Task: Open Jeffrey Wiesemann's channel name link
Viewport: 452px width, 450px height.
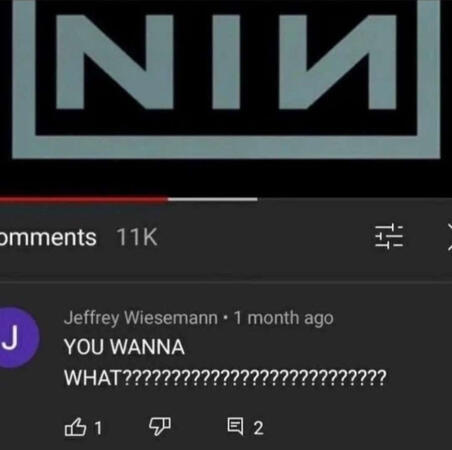Action: coord(141,318)
